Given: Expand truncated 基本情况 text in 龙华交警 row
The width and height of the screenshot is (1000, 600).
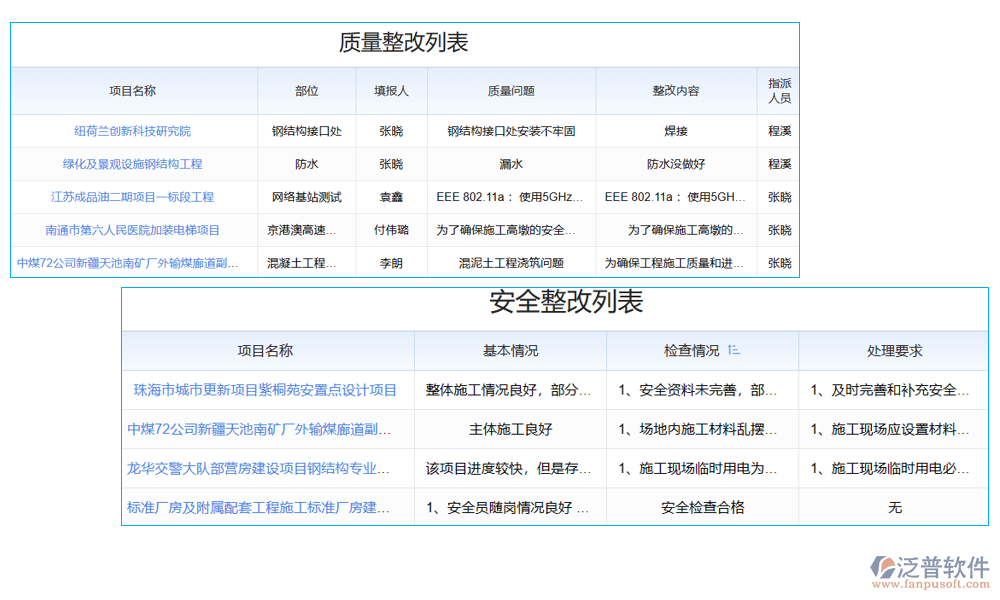Looking at the screenshot, I should 510,468.
